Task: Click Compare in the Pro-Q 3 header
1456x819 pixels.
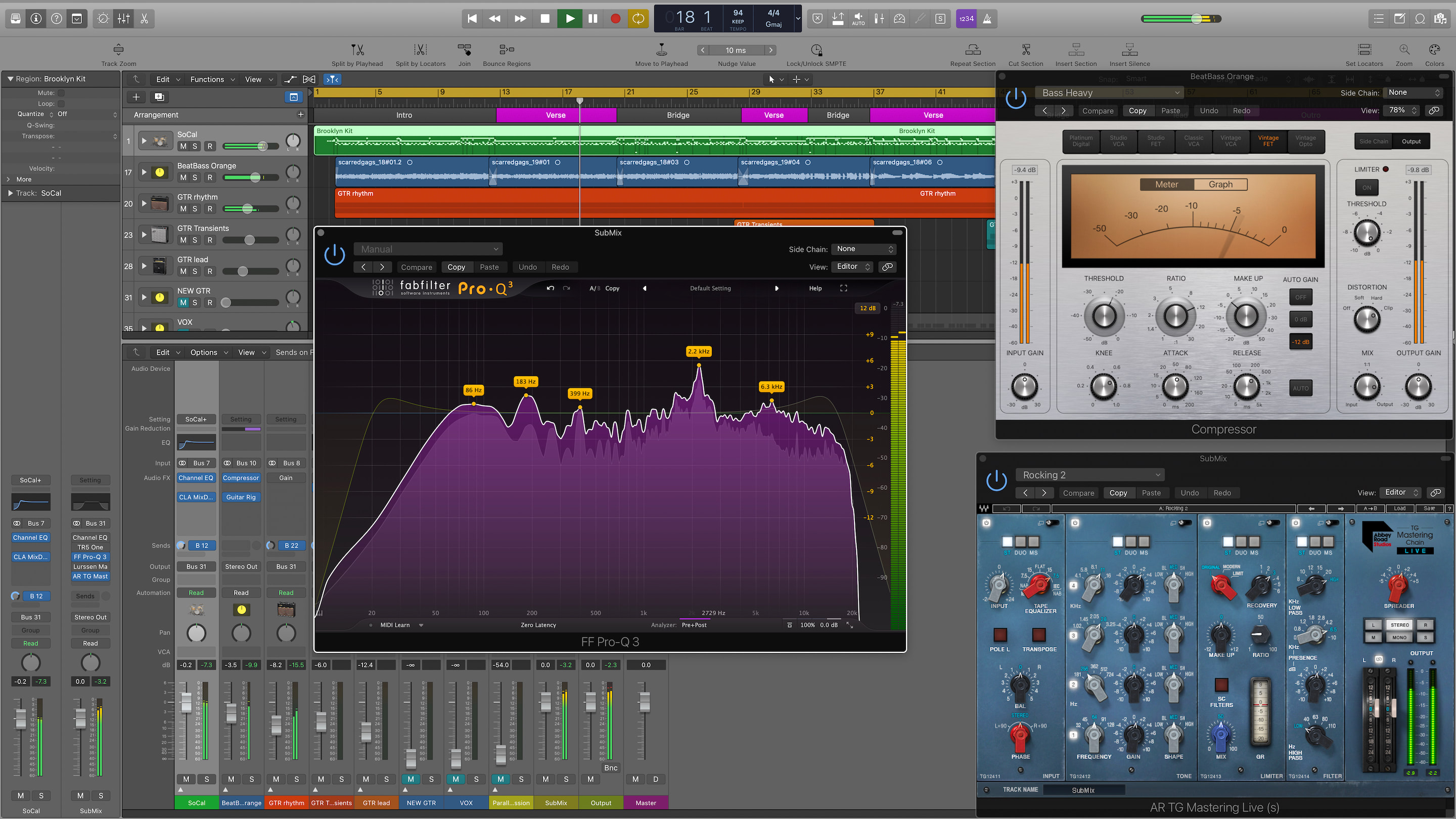Action: pyautogui.click(x=417, y=267)
